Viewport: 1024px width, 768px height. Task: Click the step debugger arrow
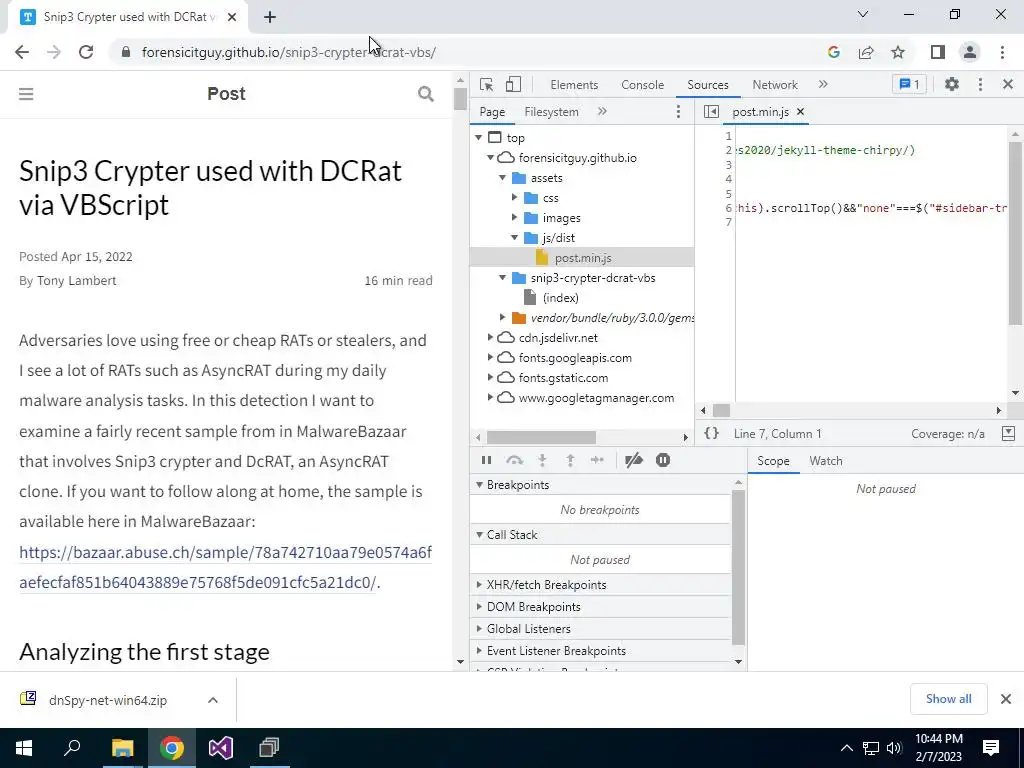pos(597,460)
